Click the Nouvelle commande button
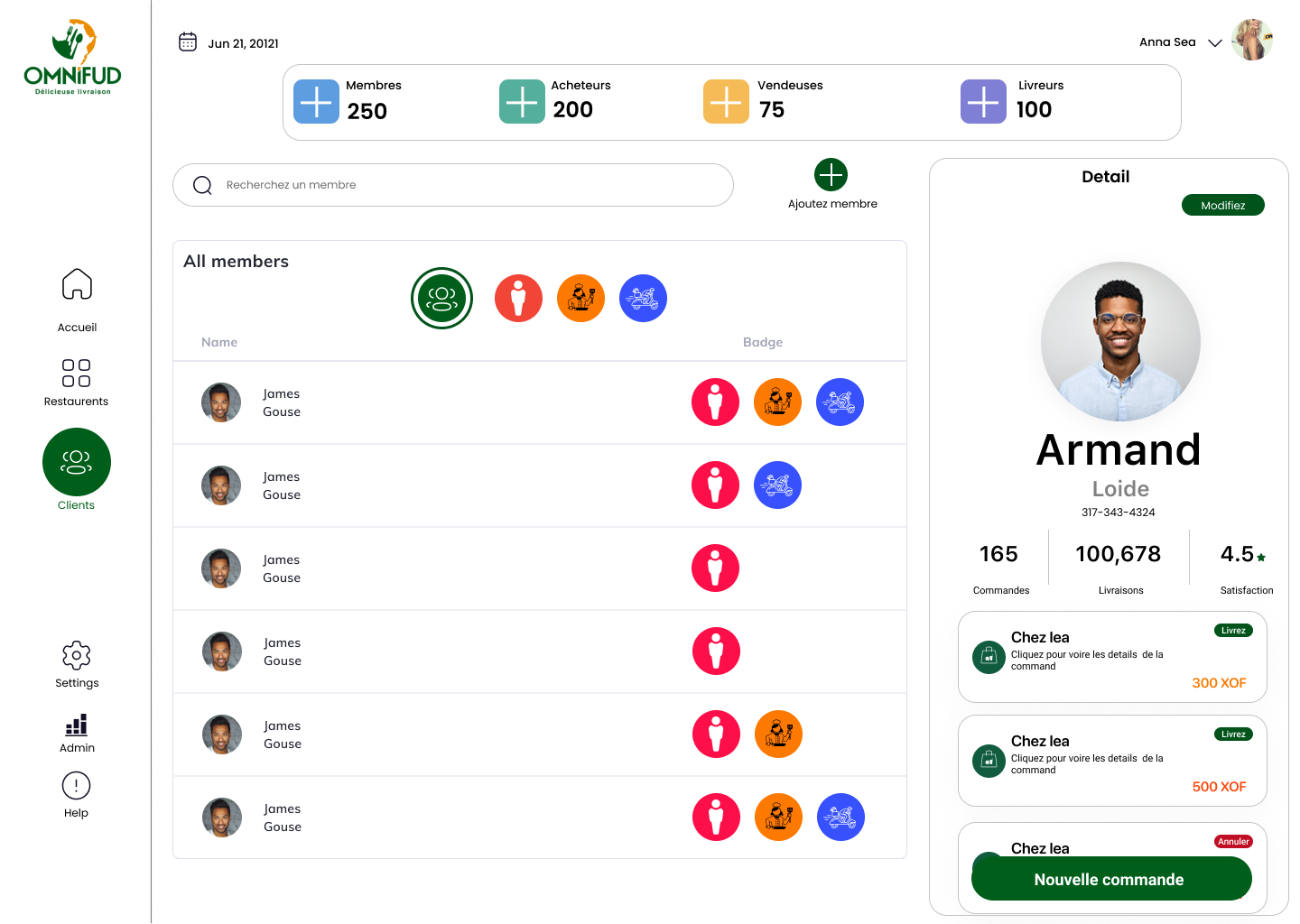 1111,879
